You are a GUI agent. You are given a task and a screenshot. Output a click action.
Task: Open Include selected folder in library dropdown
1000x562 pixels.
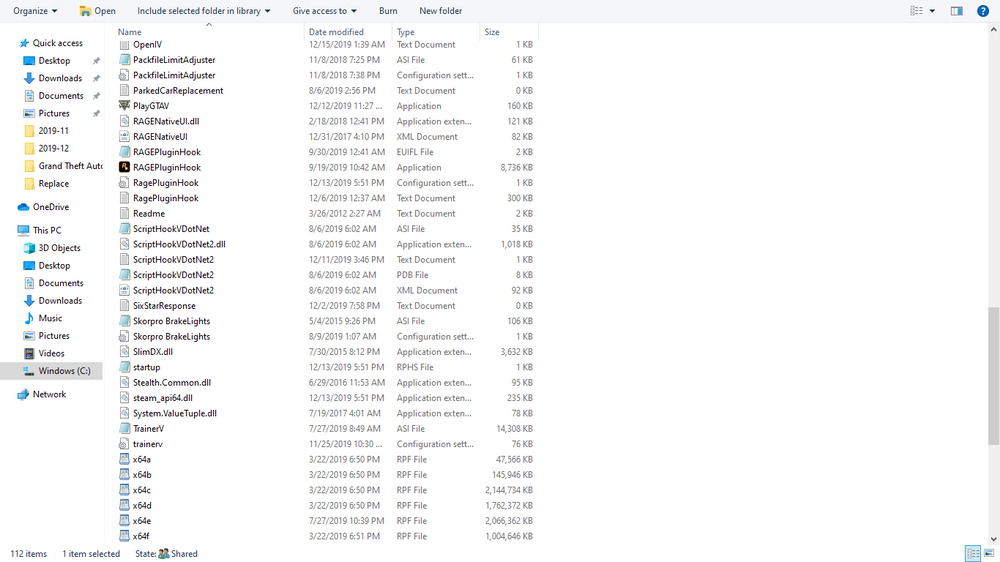click(x=203, y=11)
